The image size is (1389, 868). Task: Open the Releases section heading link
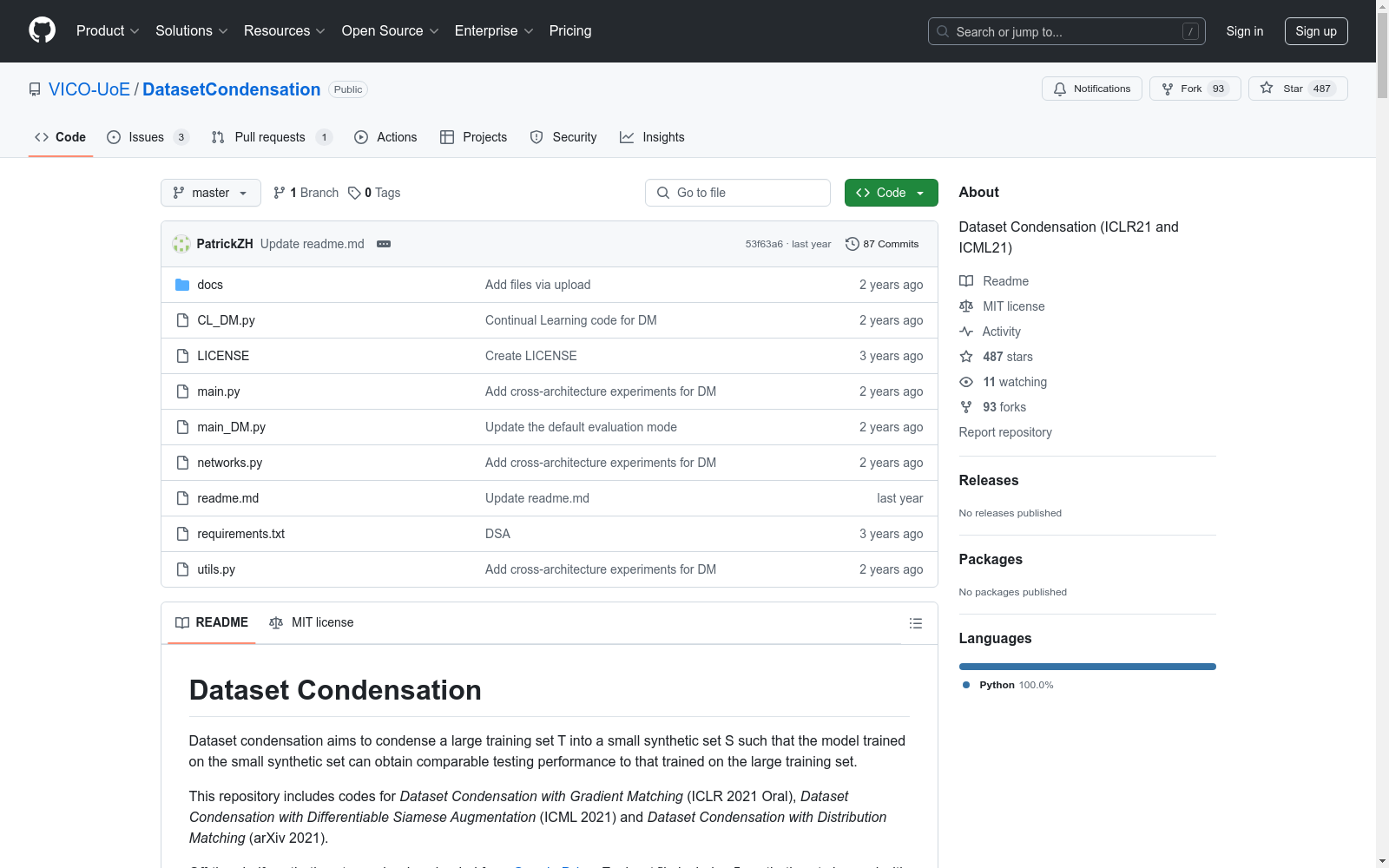[x=989, y=480]
